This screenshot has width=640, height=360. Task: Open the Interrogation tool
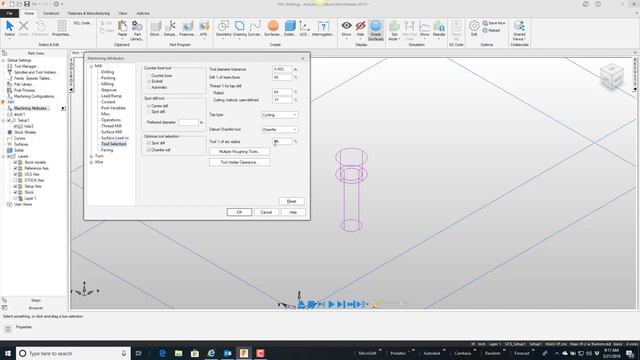pyautogui.click(x=323, y=29)
